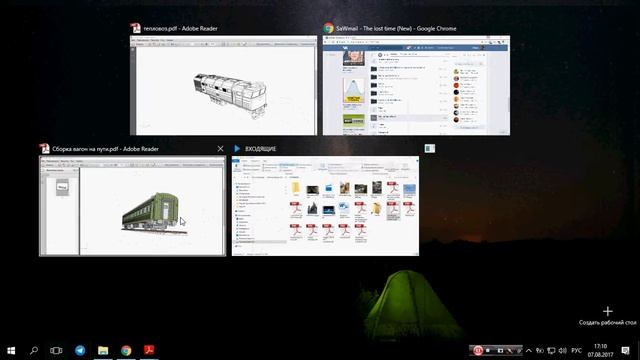Viewport: 640px width, 360px height.
Task: Open the ВХОДЯЩИЕ File Explorer window thumbnail
Action: pos(325,206)
